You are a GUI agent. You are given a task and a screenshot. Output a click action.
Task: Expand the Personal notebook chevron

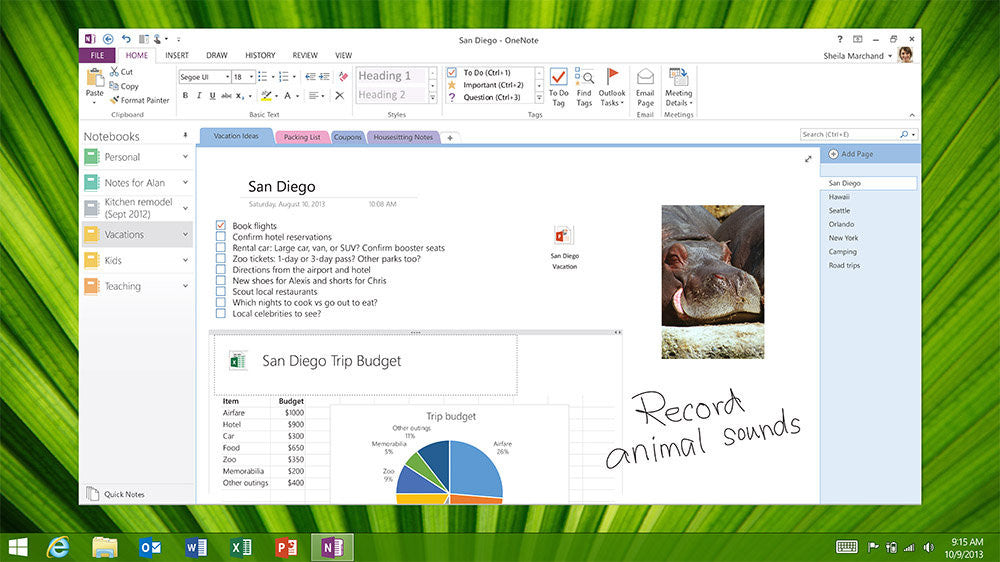[185, 157]
